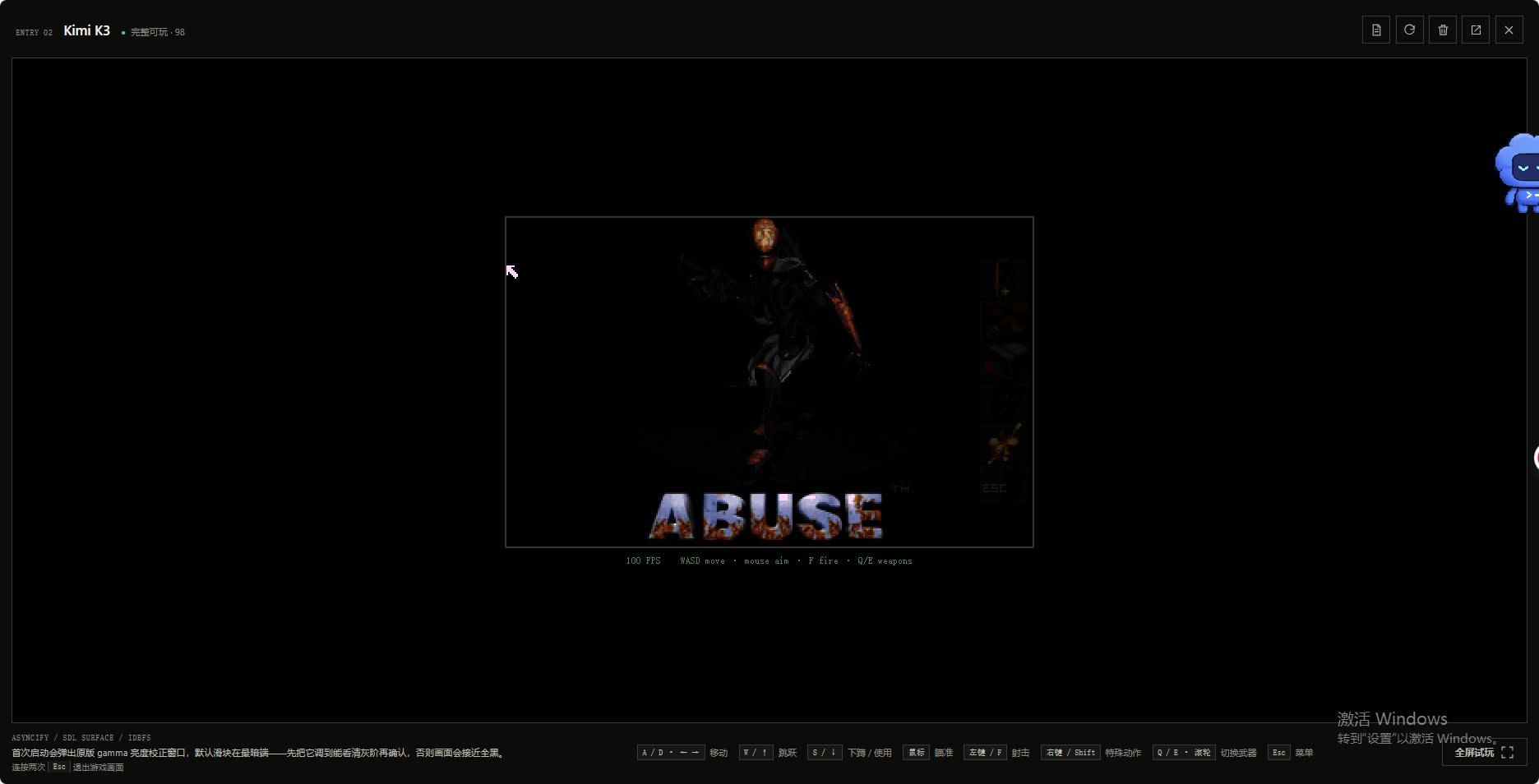Click the ASYNCIFY / SDL SURFACE / IDBFS label
Screen dimensions: 1539x784
click(81, 738)
